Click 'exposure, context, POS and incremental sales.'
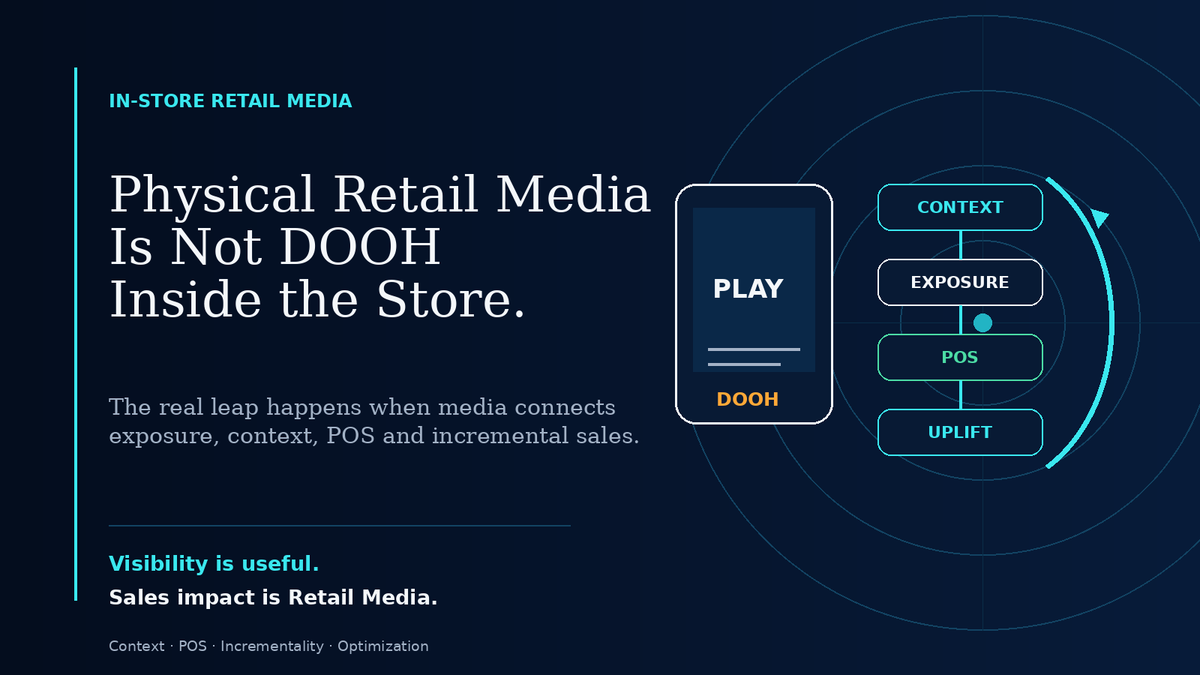 tap(374, 437)
